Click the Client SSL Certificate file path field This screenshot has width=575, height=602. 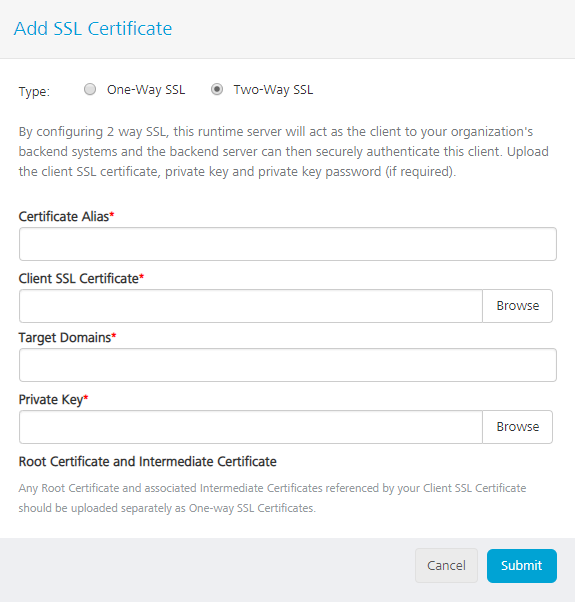coord(251,306)
